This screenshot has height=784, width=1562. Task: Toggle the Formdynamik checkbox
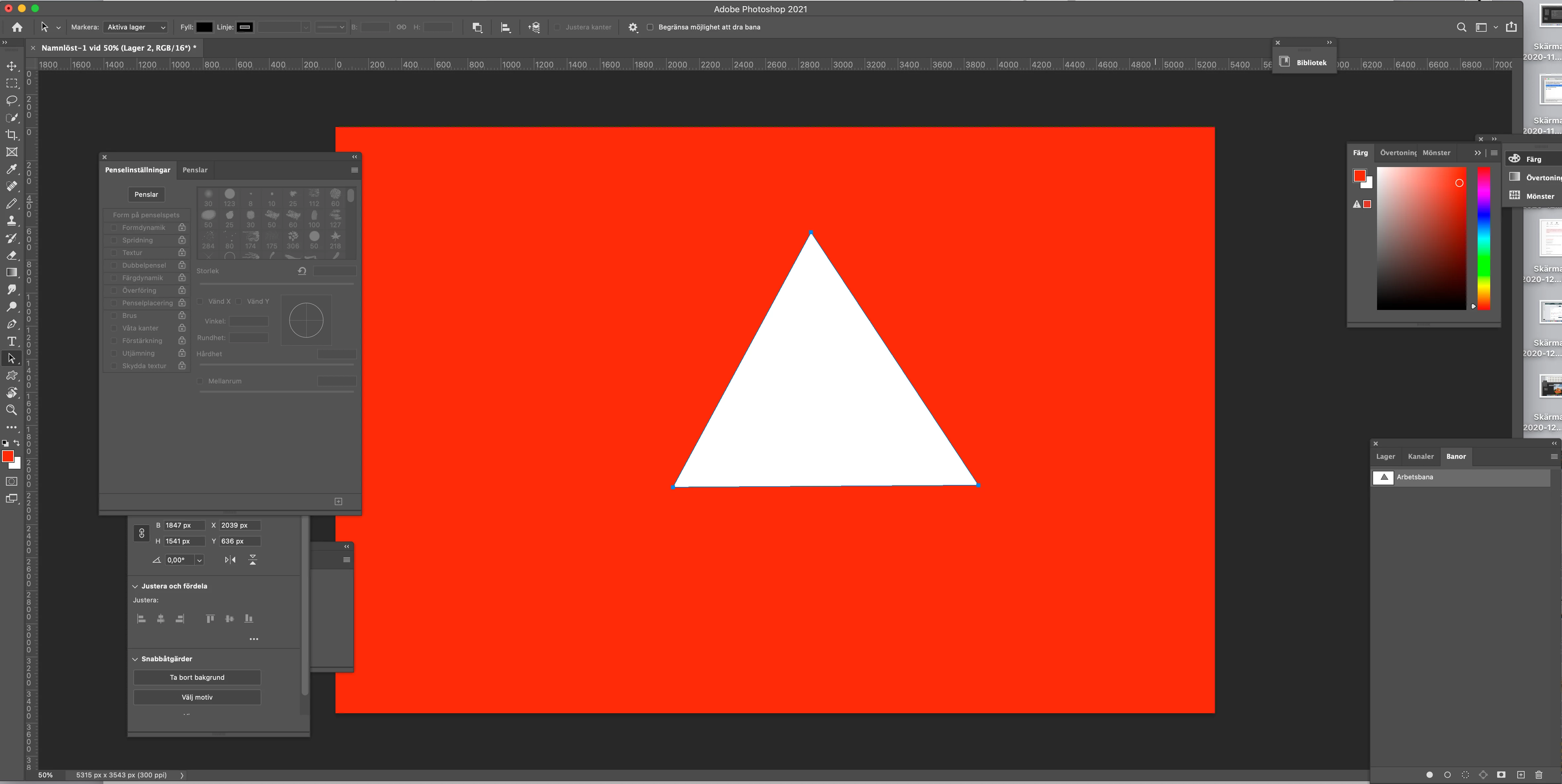tap(114, 227)
